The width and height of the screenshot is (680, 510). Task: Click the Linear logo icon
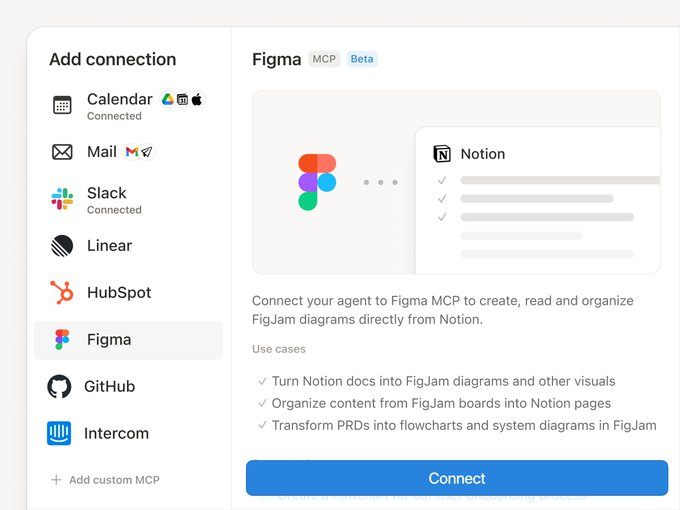coord(62,246)
